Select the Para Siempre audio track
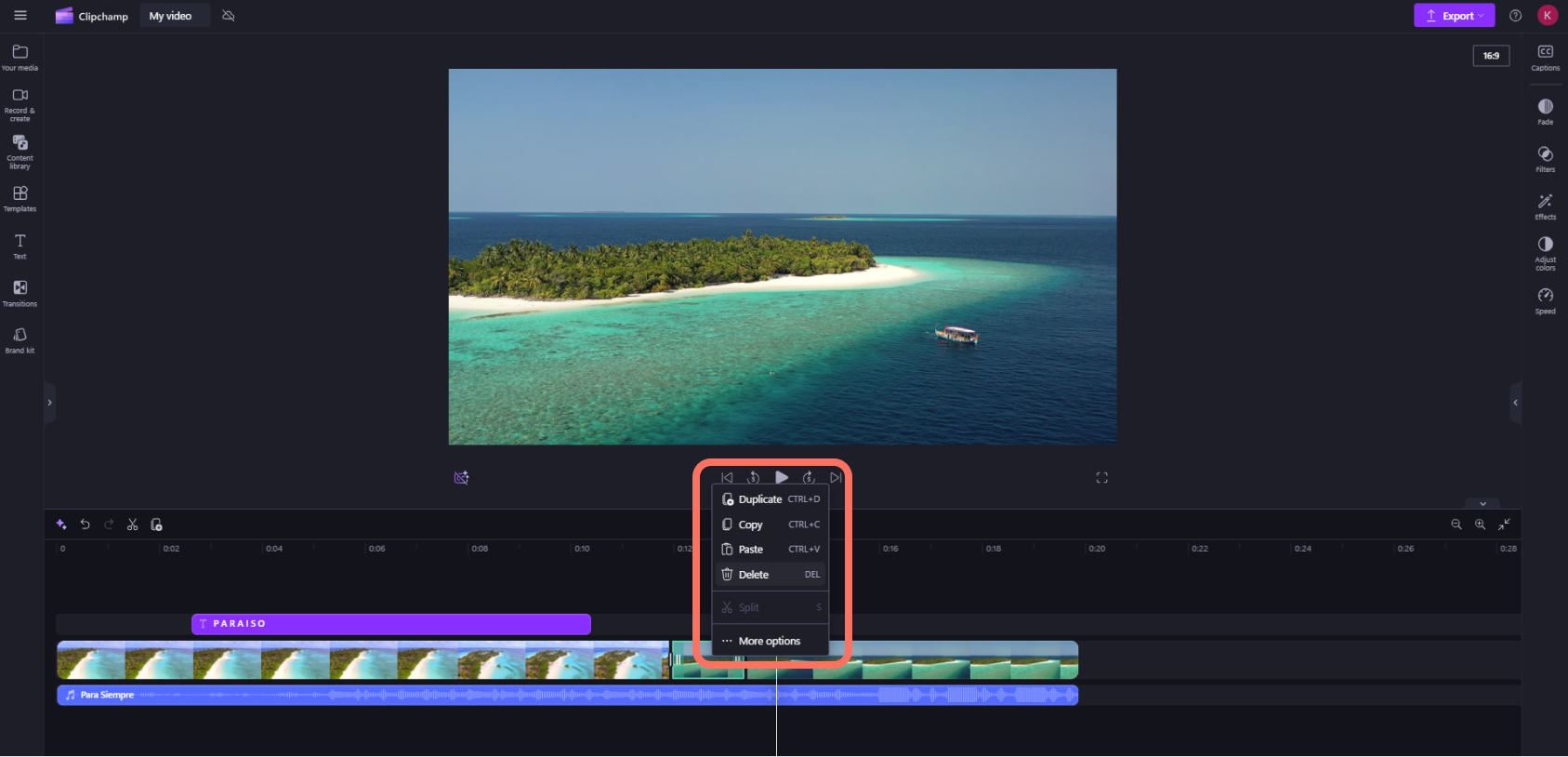This screenshot has height=757, width=1568. click(x=568, y=695)
